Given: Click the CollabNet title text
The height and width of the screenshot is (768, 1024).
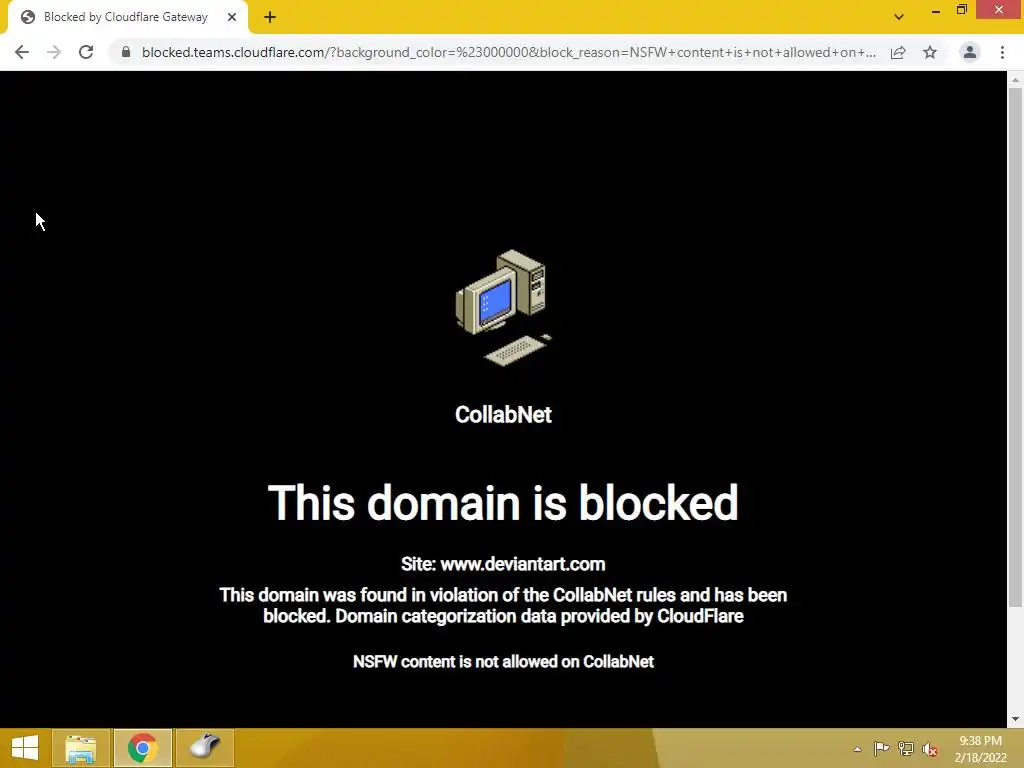Looking at the screenshot, I should coord(504,415).
